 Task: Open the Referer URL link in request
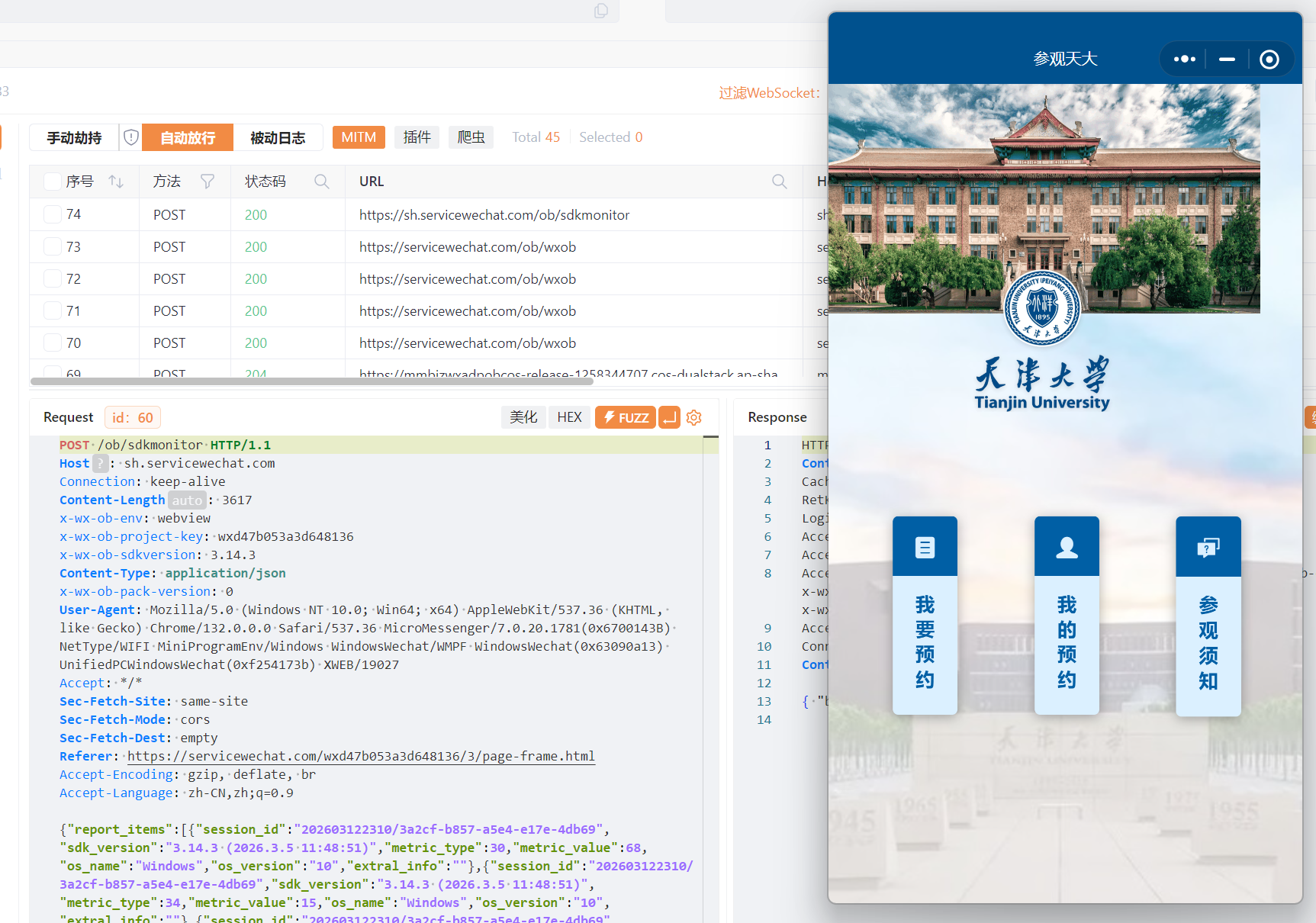pyautogui.click(x=361, y=756)
